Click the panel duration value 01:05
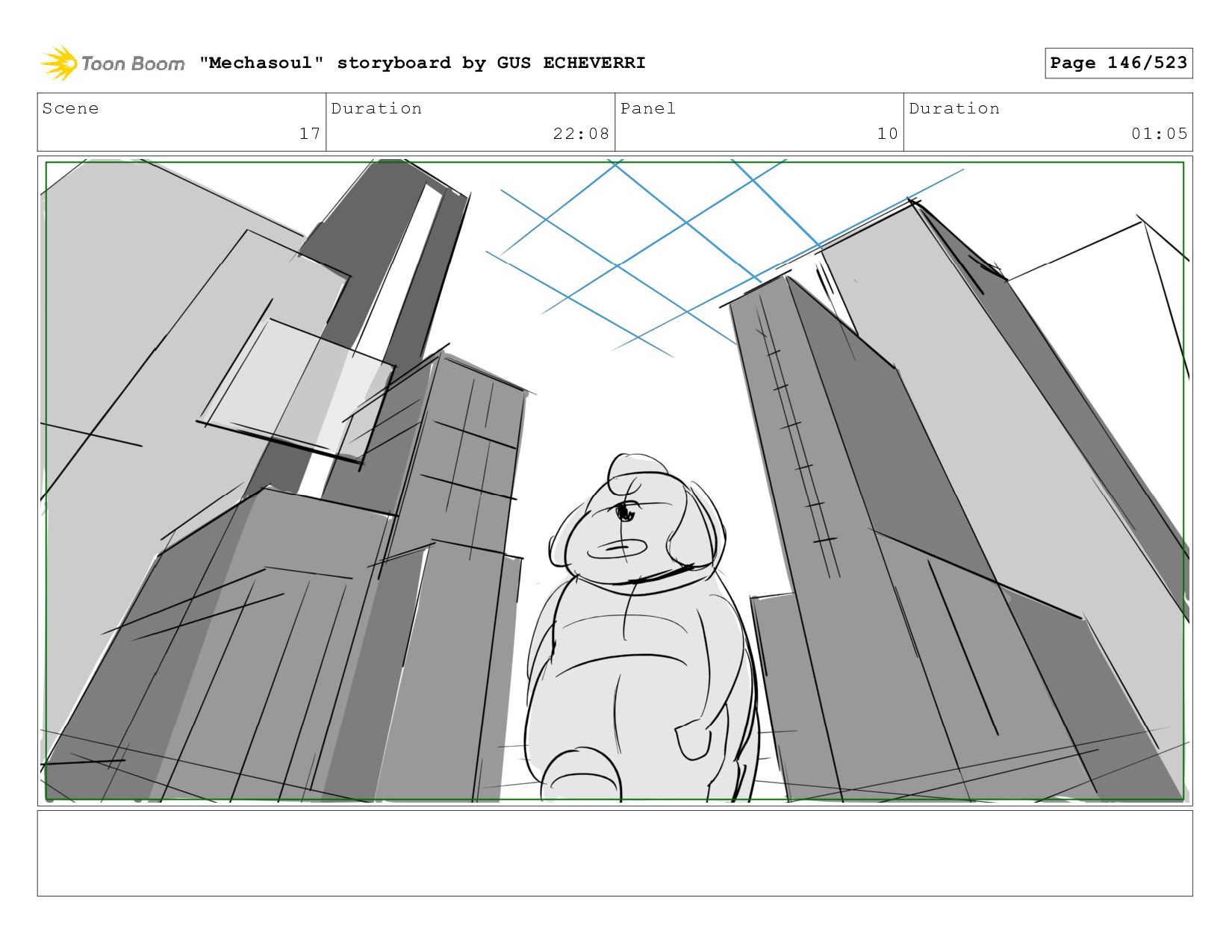1232x952 pixels. 1159,134
